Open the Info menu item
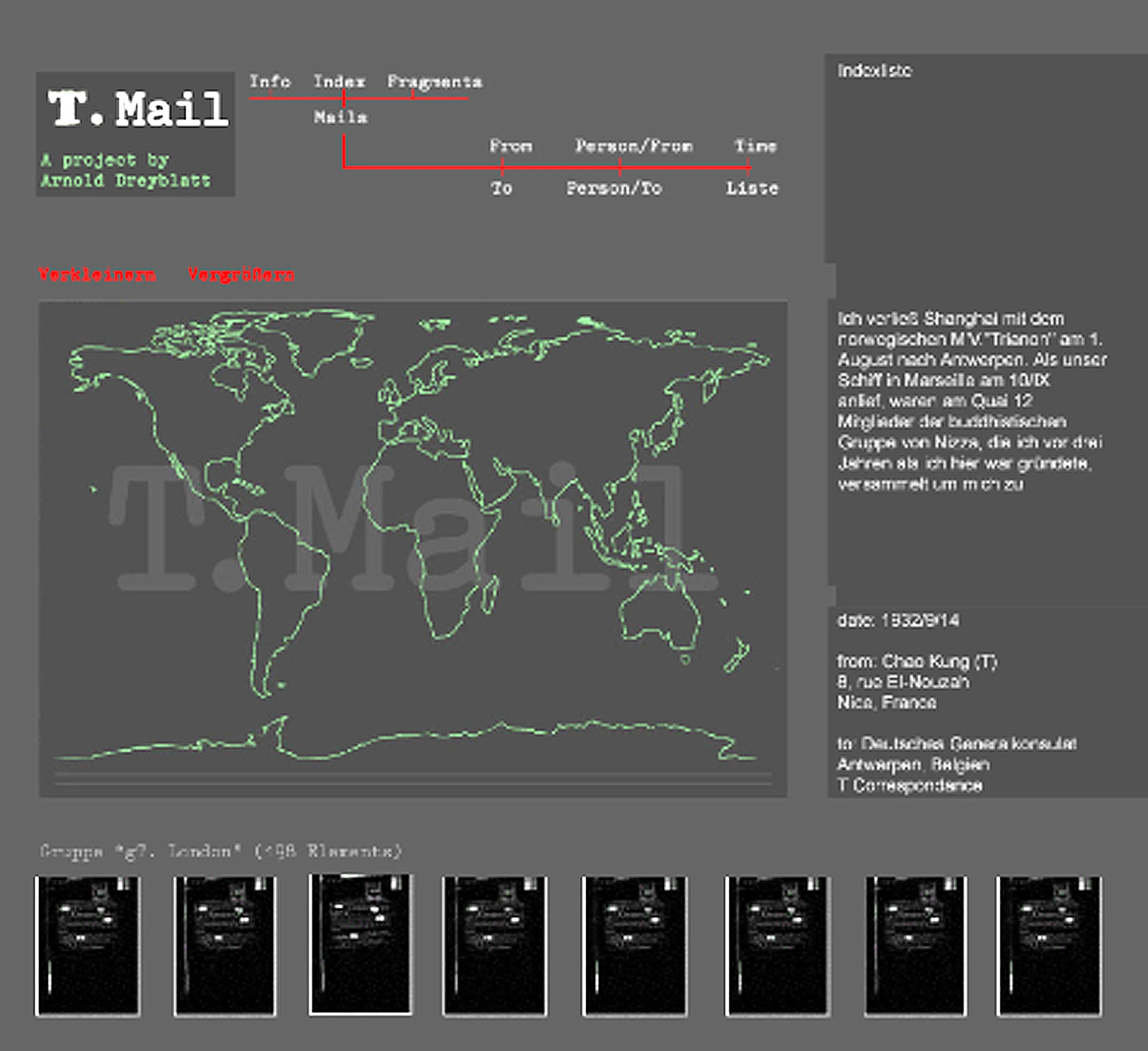The height and width of the screenshot is (1051, 1148). tap(270, 81)
